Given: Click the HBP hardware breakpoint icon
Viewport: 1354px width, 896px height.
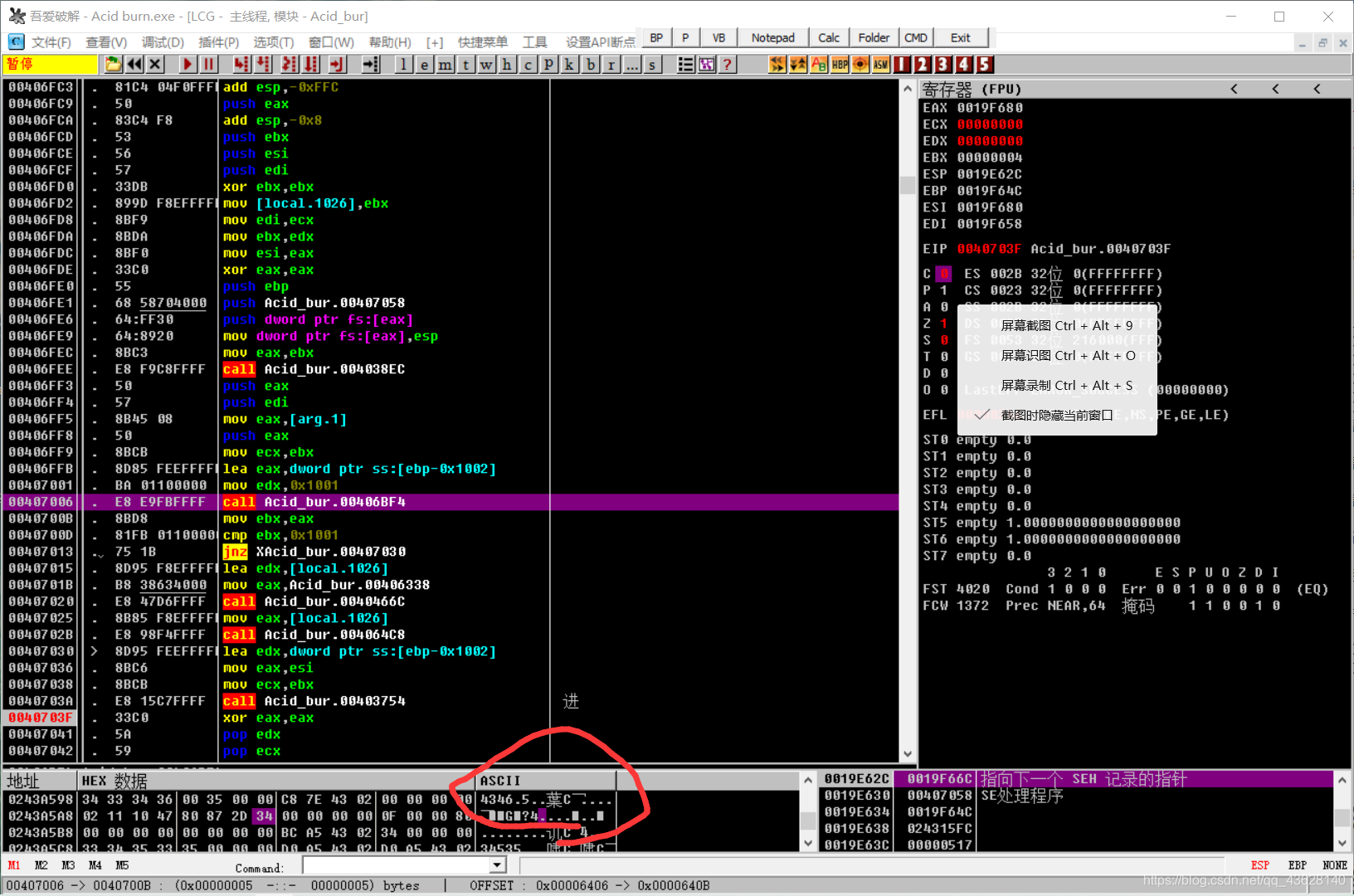Looking at the screenshot, I should (x=840, y=64).
